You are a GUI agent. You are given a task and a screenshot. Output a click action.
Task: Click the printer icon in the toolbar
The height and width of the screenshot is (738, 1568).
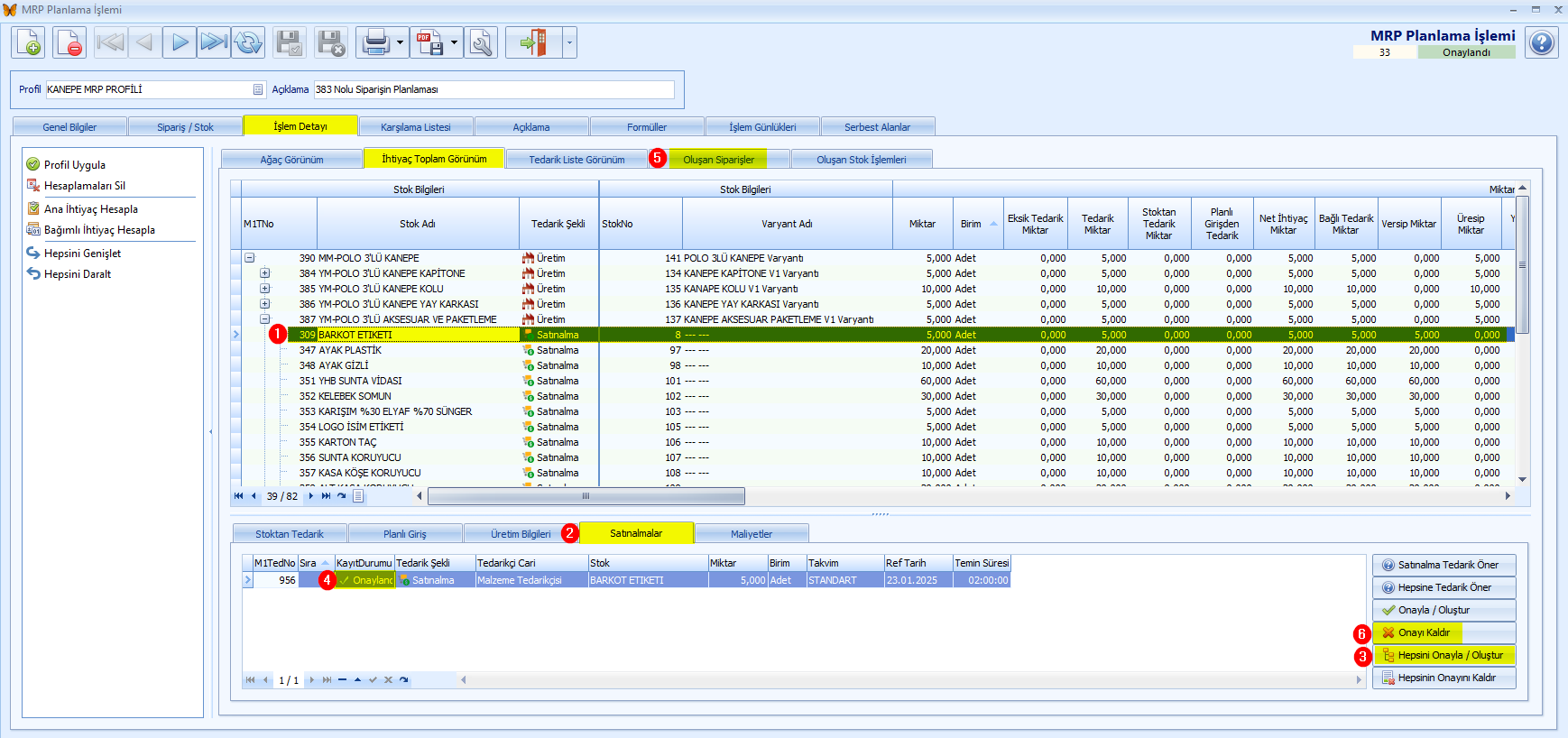(x=374, y=42)
